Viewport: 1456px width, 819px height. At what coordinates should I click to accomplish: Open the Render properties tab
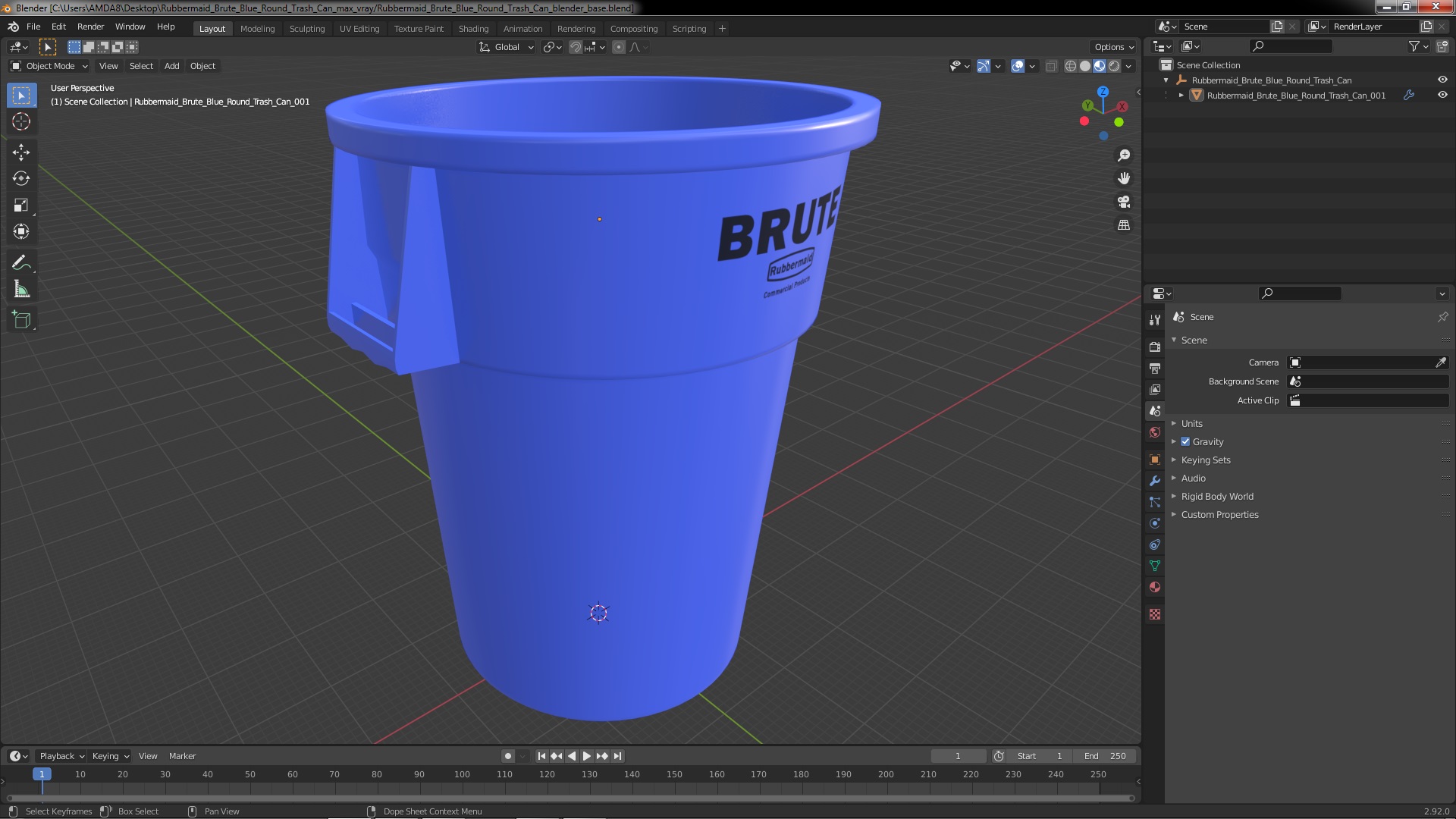coord(1154,347)
